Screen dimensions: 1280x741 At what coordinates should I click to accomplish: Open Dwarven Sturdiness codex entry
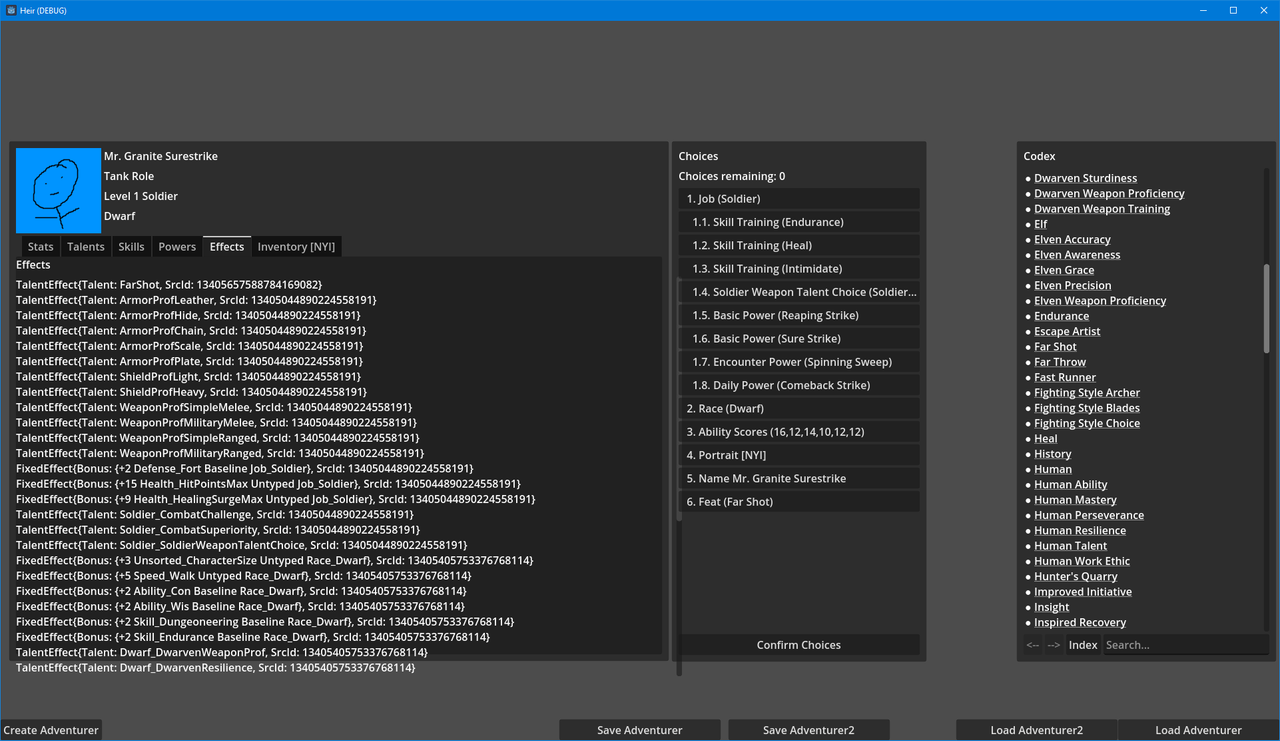[x=1085, y=178]
